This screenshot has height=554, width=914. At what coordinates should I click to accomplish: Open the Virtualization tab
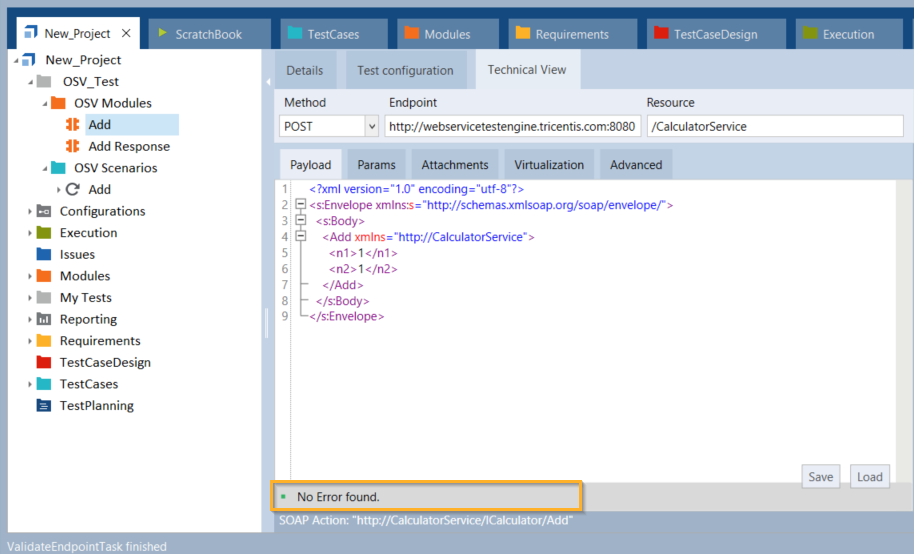(551, 165)
